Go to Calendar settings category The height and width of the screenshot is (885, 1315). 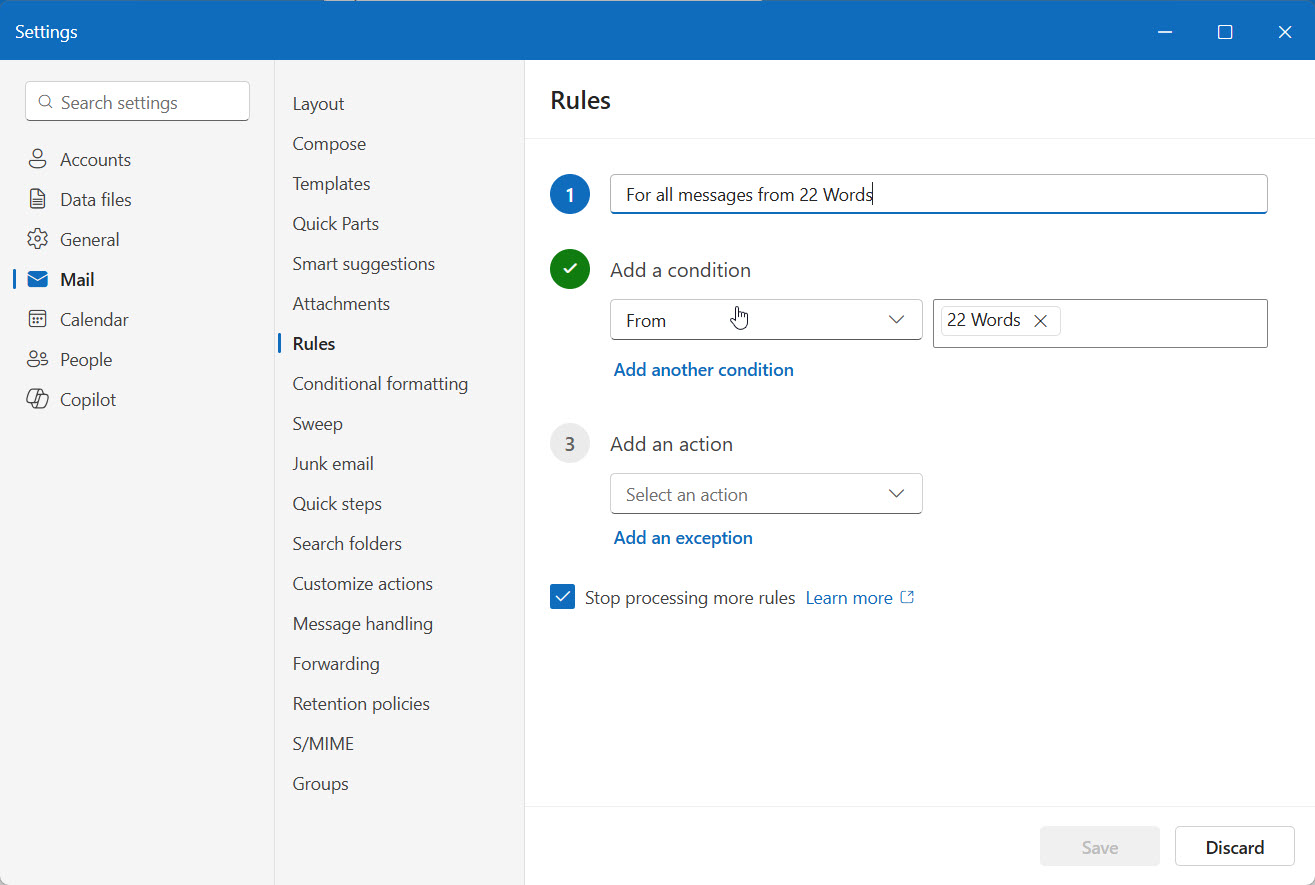(94, 320)
